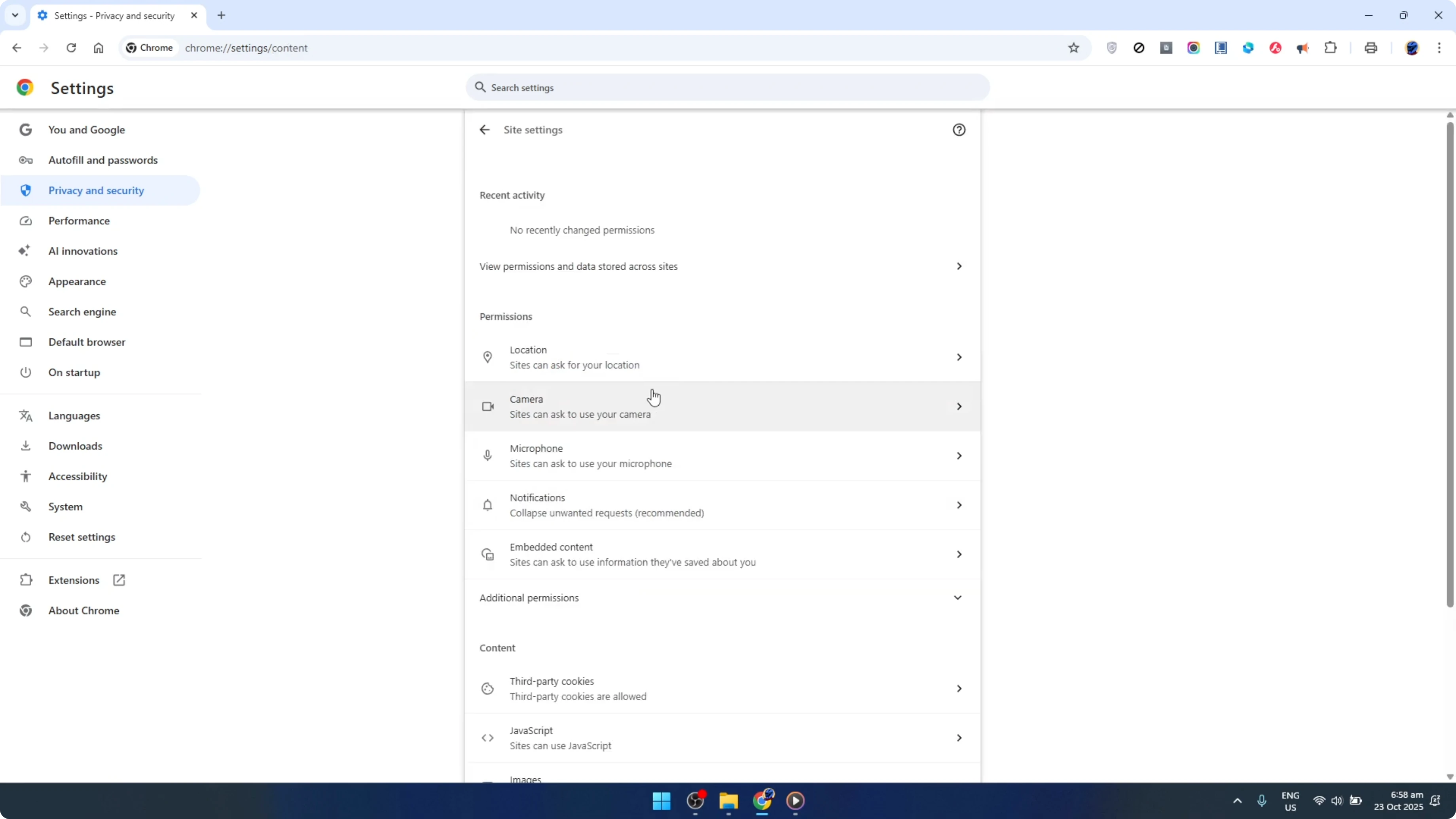Click the printer icon in toolbar
This screenshot has height=819, width=1456.
coord(1371,48)
